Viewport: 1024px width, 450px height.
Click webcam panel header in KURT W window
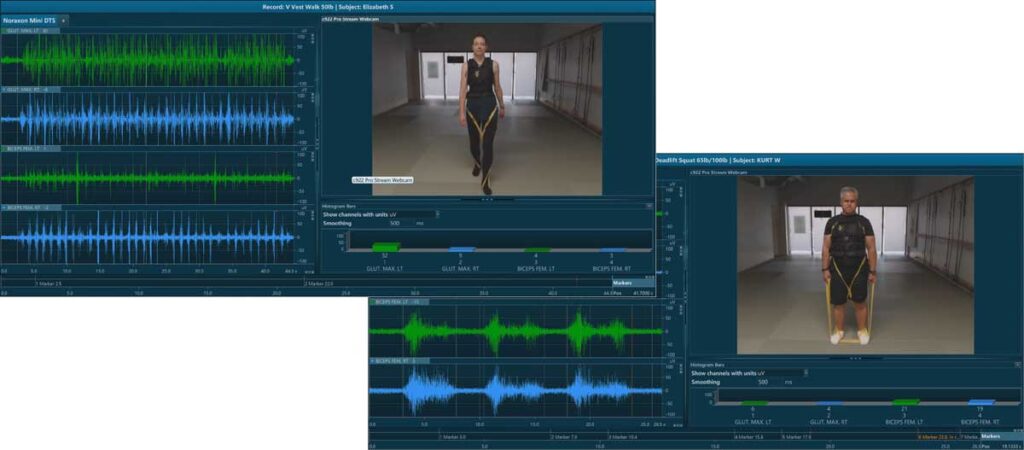click(x=856, y=172)
